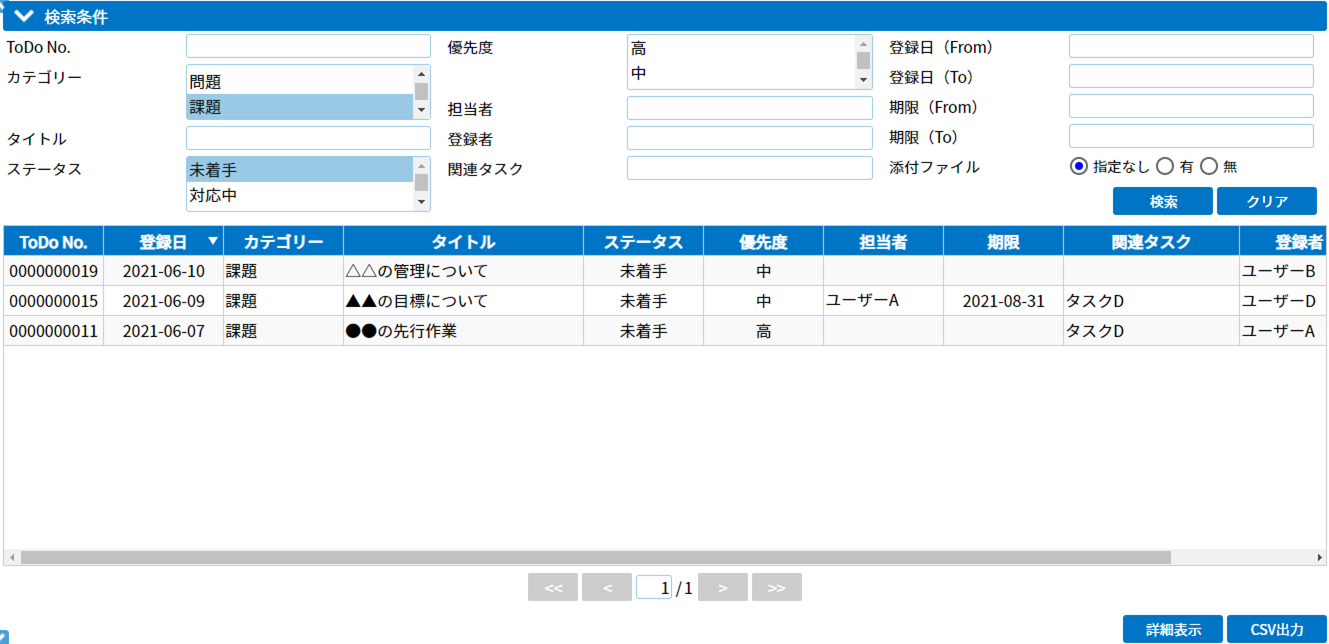
Task: Click the 登録日 column sort arrow
Action: tap(212, 241)
